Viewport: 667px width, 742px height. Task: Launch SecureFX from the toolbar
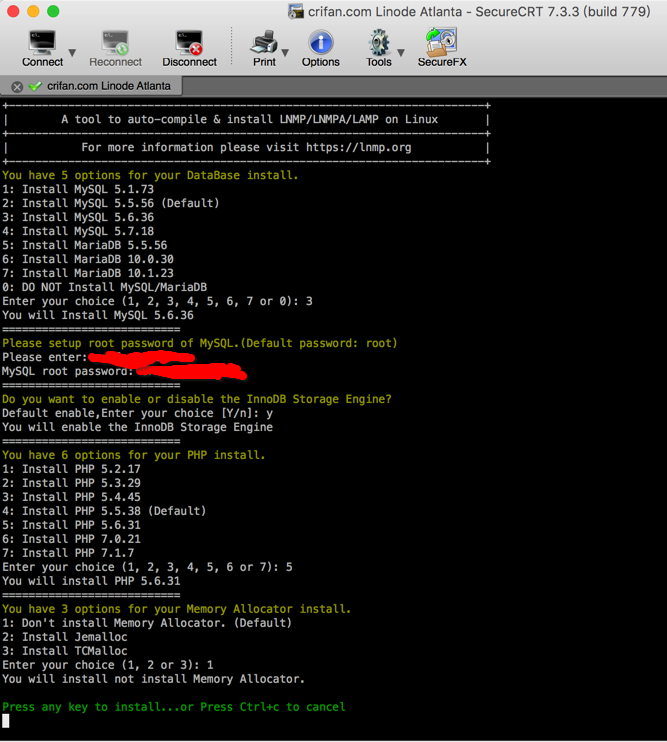click(x=442, y=48)
